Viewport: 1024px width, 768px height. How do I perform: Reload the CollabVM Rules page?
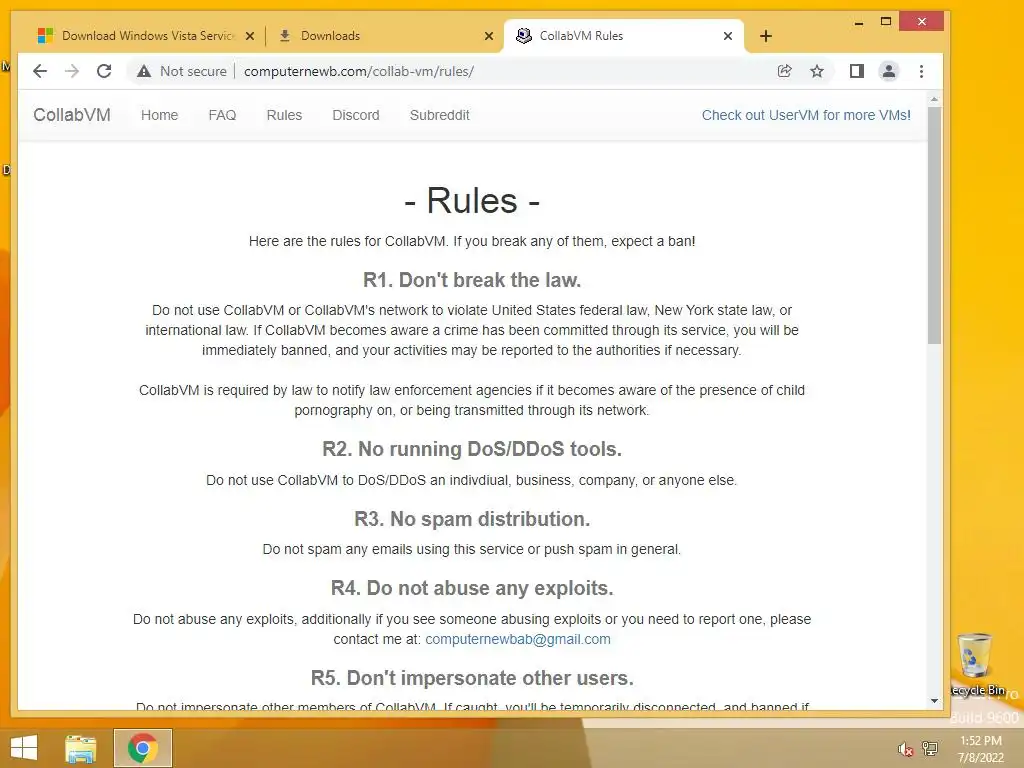tap(104, 71)
